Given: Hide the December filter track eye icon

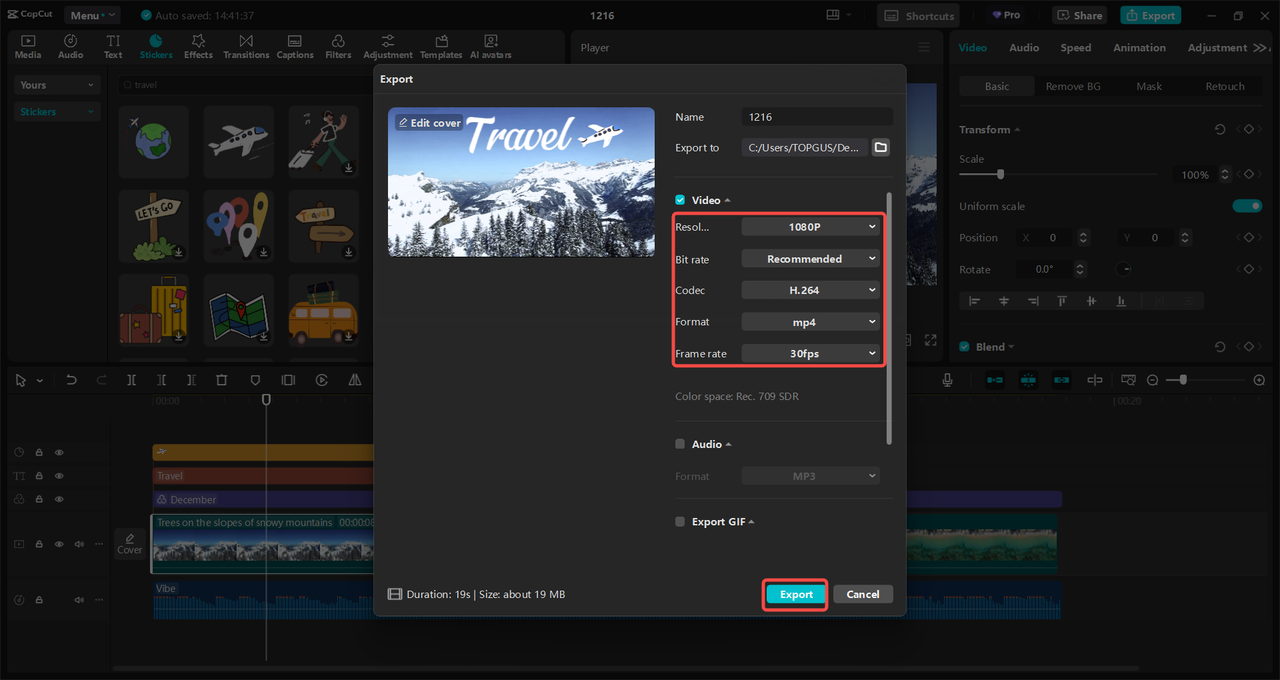Looking at the screenshot, I should [x=59, y=499].
